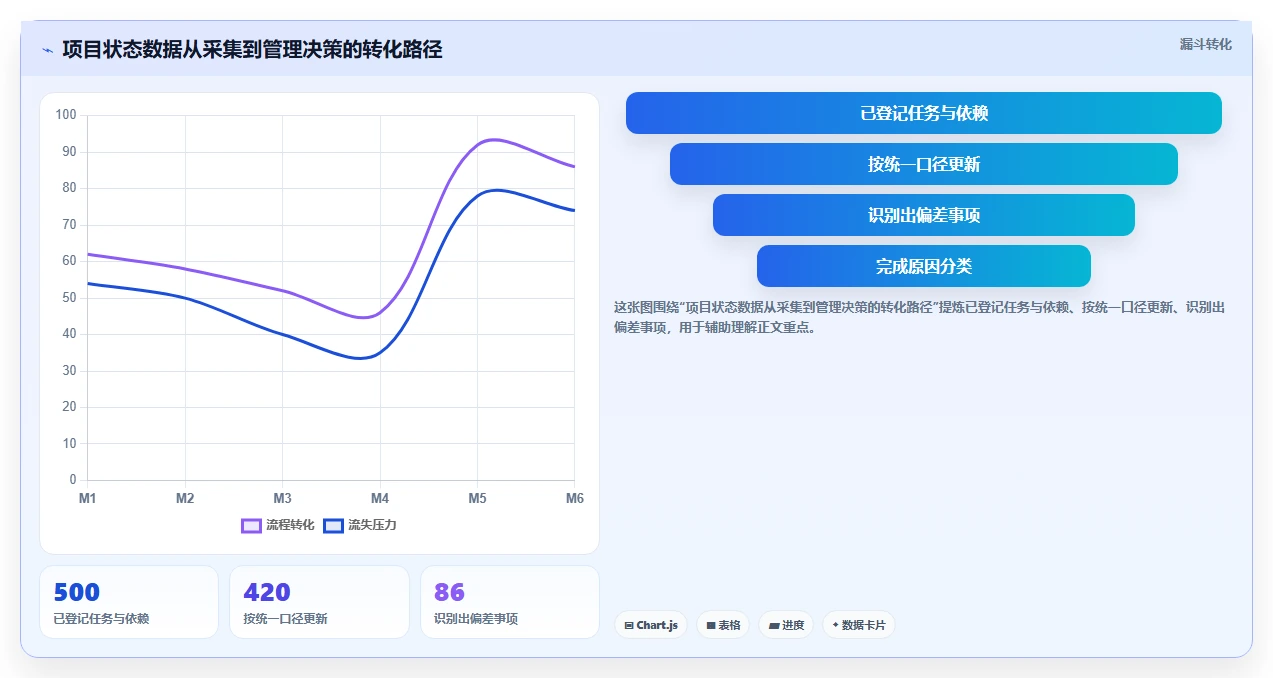Click the 数据卡片 chip icon
1273x678 pixels.
[x=835, y=625]
